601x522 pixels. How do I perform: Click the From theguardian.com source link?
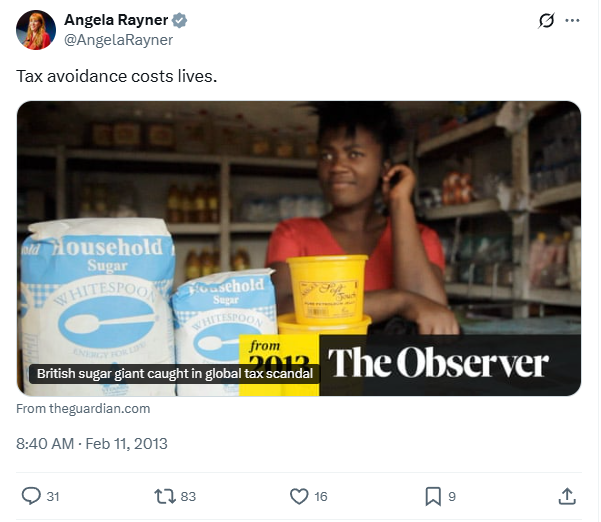(x=83, y=409)
